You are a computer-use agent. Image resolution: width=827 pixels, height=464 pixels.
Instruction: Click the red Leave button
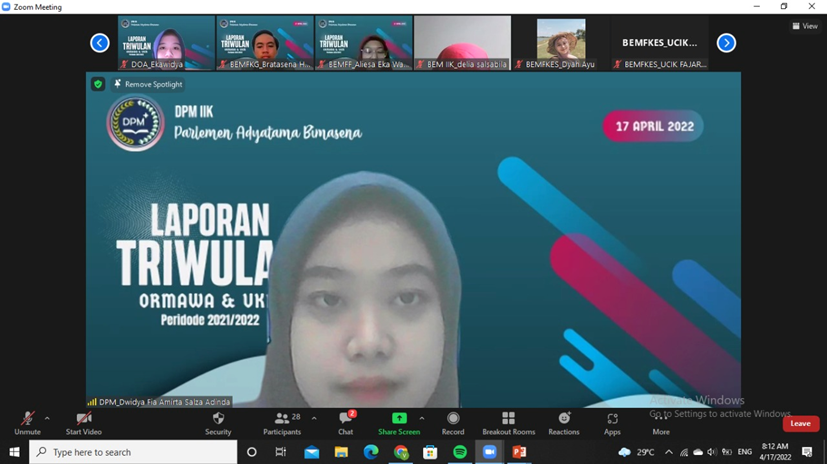click(x=800, y=423)
